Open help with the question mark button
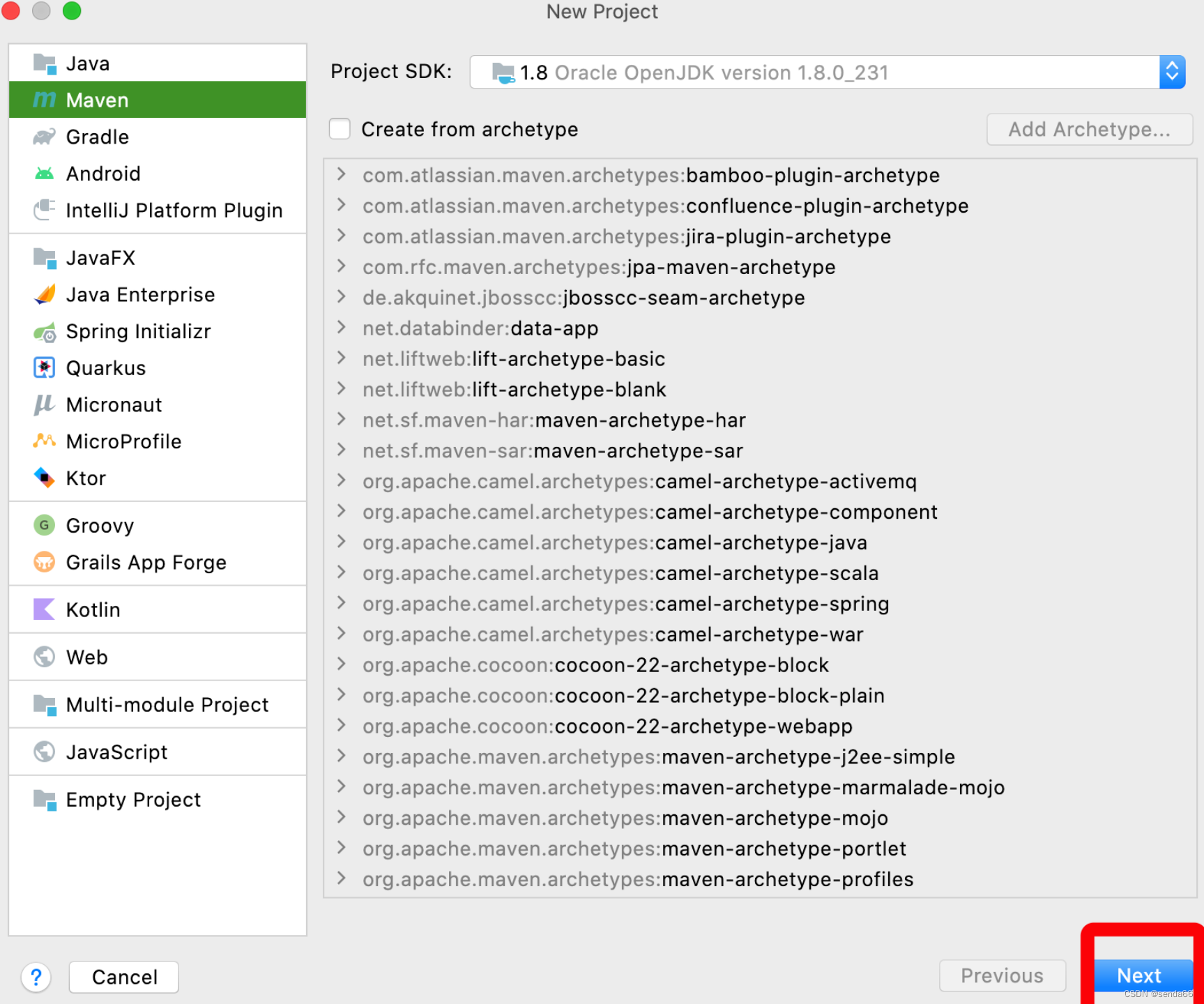Screen dimensions: 1204x1004 [36, 977]
